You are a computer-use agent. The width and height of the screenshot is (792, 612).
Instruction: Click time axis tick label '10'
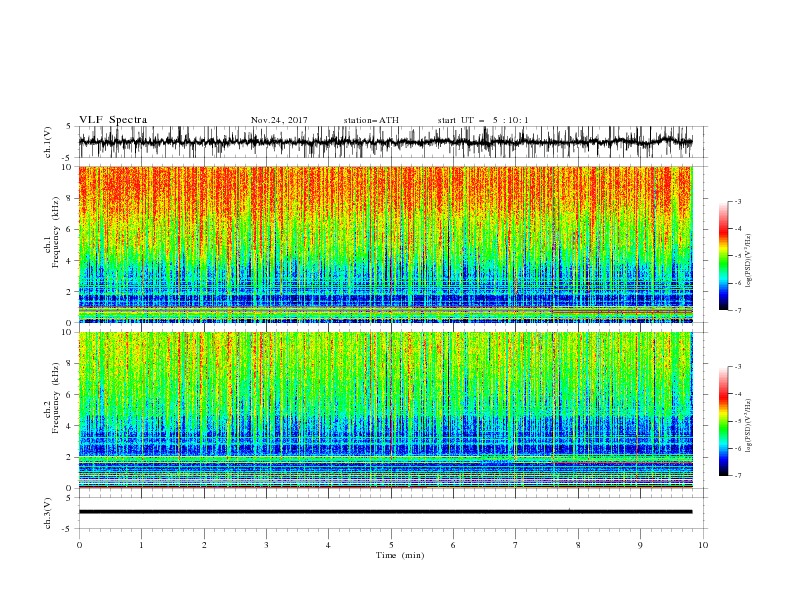click(x=703, y=545)
